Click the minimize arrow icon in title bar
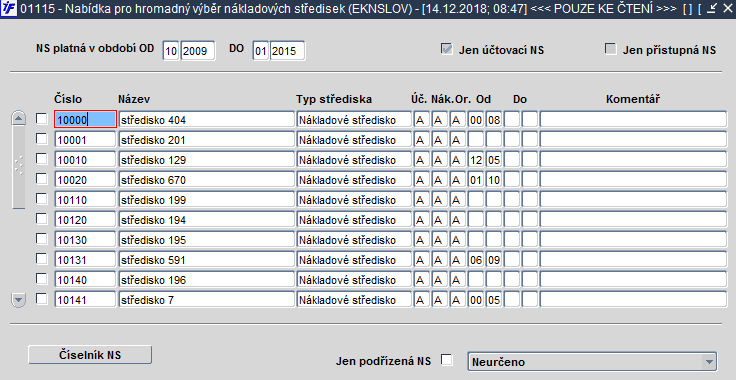This screenshot has height=380, width=736. [x=712, y=8]
